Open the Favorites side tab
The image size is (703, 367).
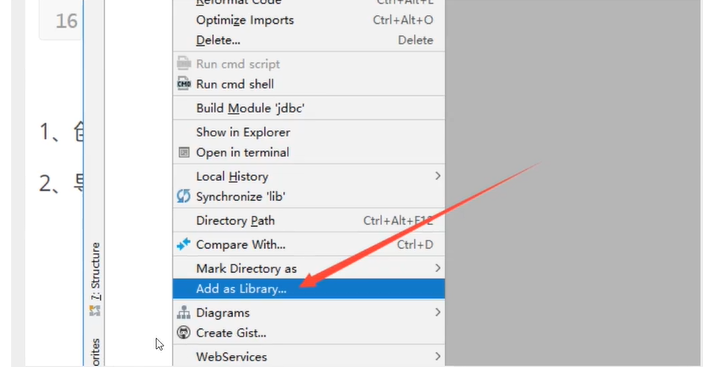click(x=95, y=353)
